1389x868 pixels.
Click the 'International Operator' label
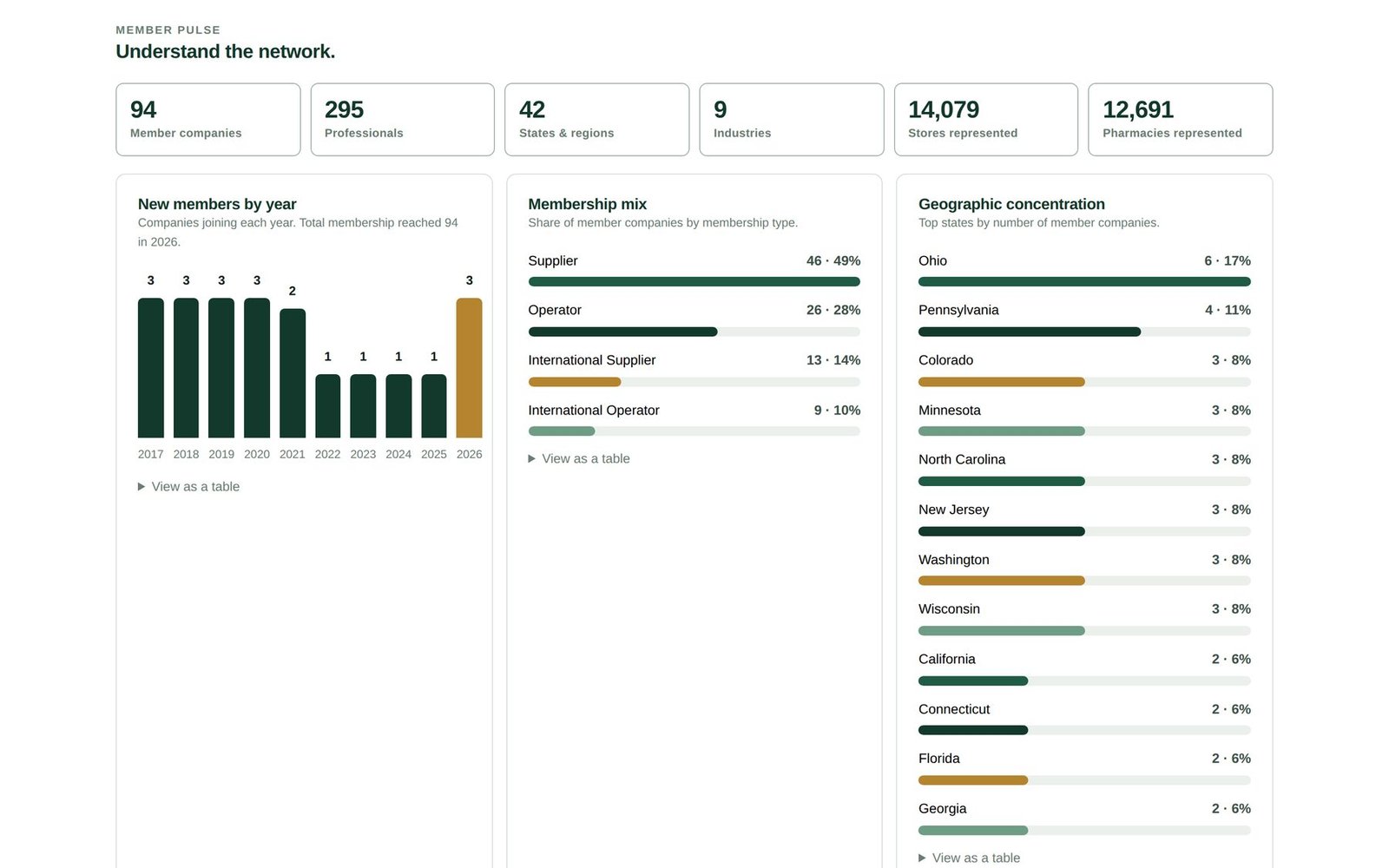(594, 411)
